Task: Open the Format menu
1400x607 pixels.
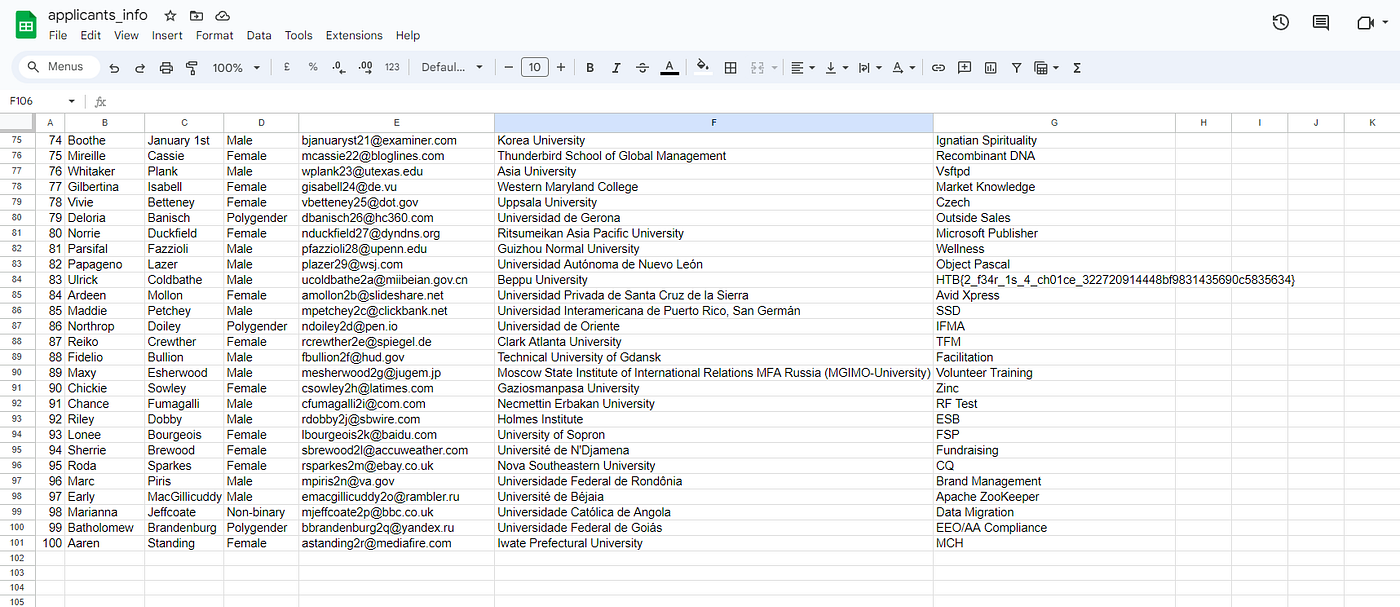Action: pyautogui.click(x=214, y=35)
